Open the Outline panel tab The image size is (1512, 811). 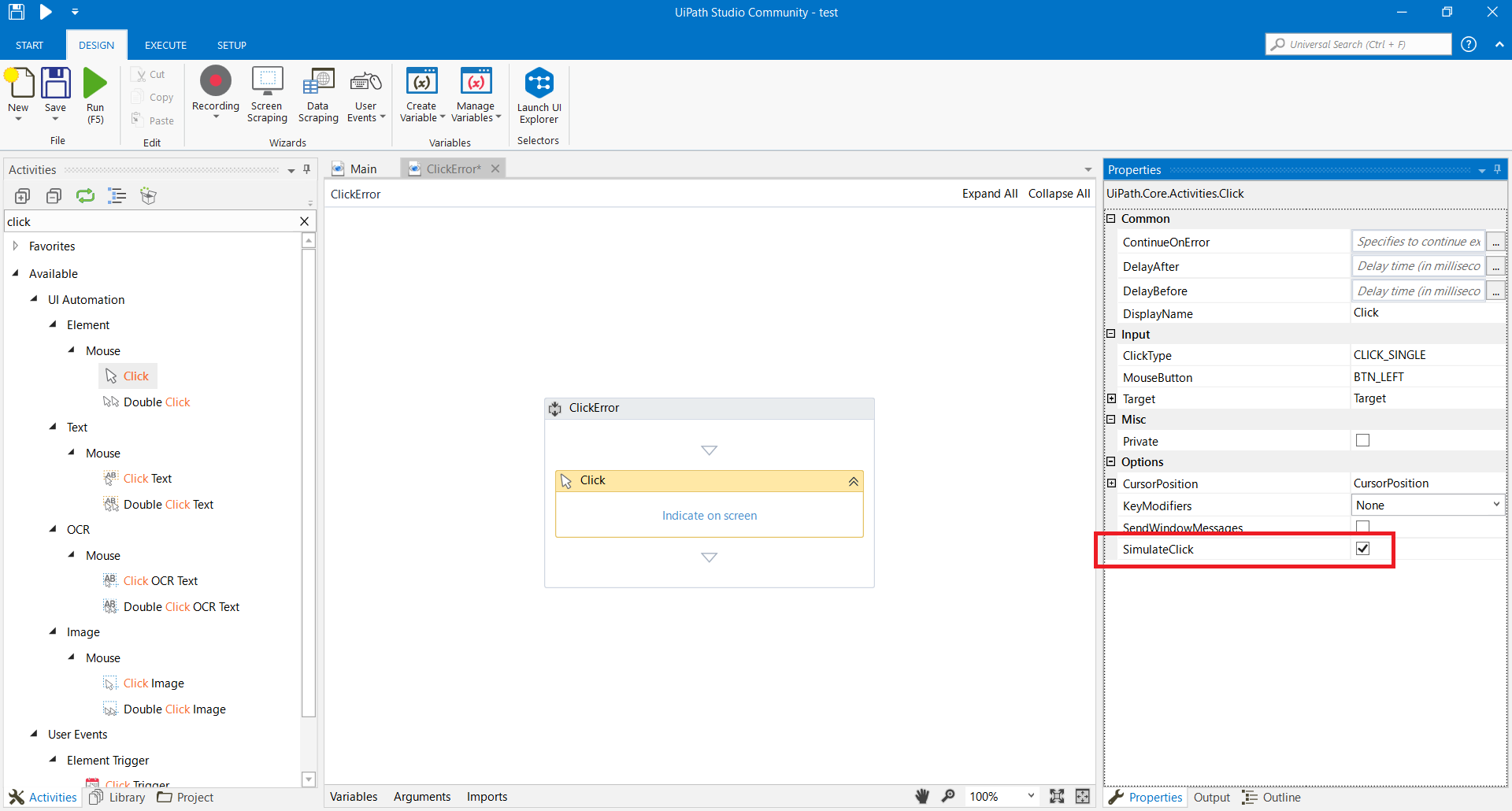pyautogui.click(x=1273, y=797)
